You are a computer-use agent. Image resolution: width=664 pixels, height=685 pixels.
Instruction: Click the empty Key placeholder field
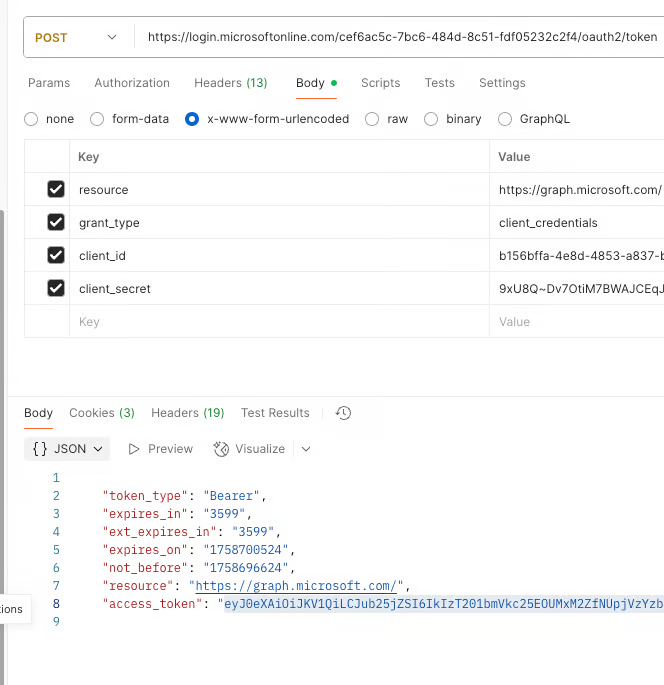(x=282, y=322)
